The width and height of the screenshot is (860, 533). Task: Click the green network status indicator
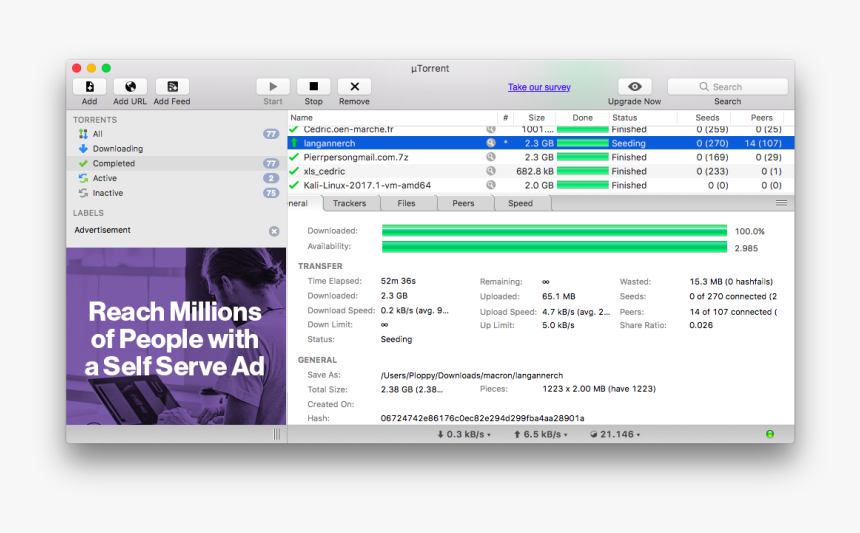(770, 434)
